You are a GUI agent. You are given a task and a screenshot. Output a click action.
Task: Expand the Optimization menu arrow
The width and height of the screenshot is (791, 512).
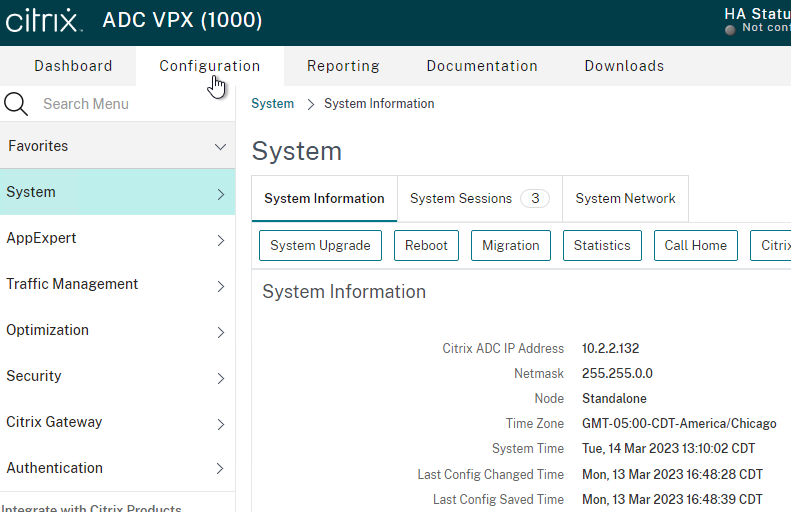pos(220,332)
